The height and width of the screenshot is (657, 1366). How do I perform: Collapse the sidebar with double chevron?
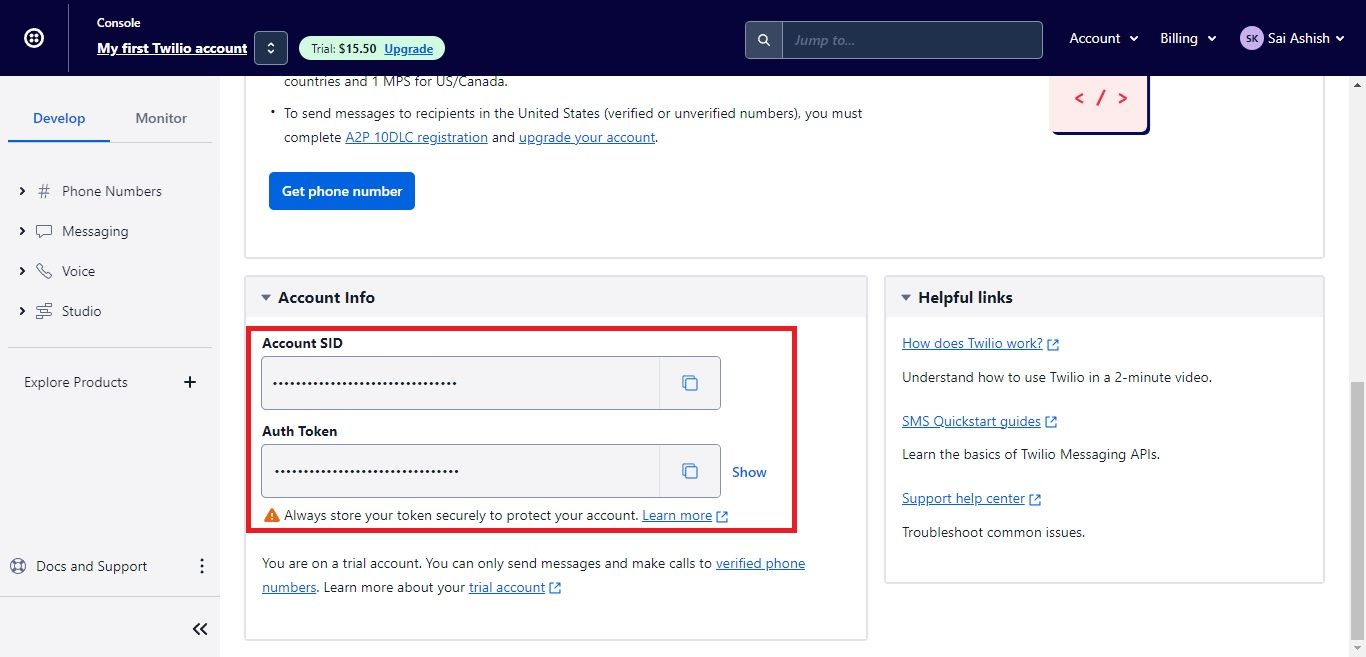point(200,629)
